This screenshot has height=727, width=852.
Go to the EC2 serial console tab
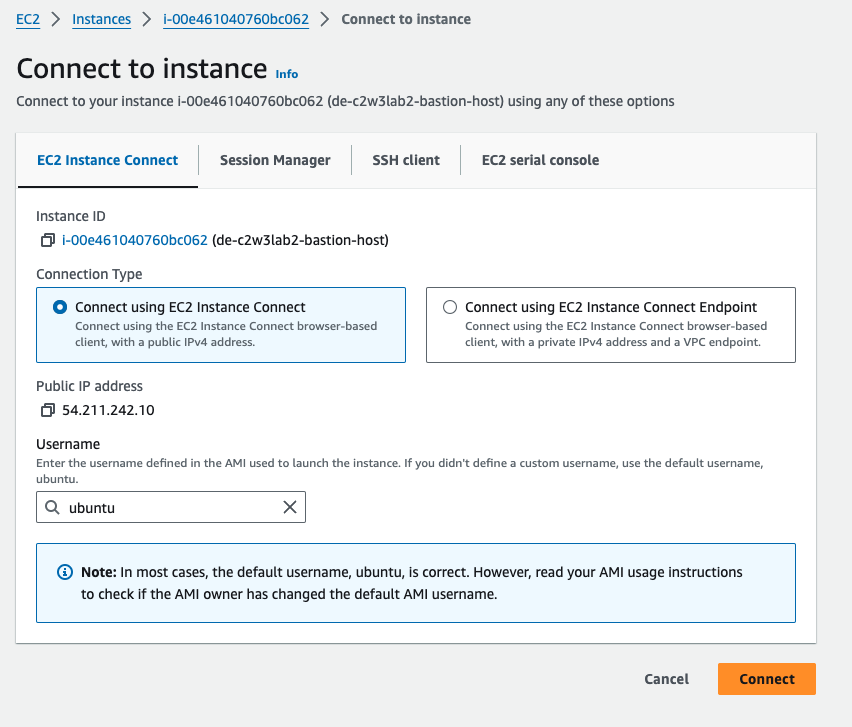tap(540, 160)
